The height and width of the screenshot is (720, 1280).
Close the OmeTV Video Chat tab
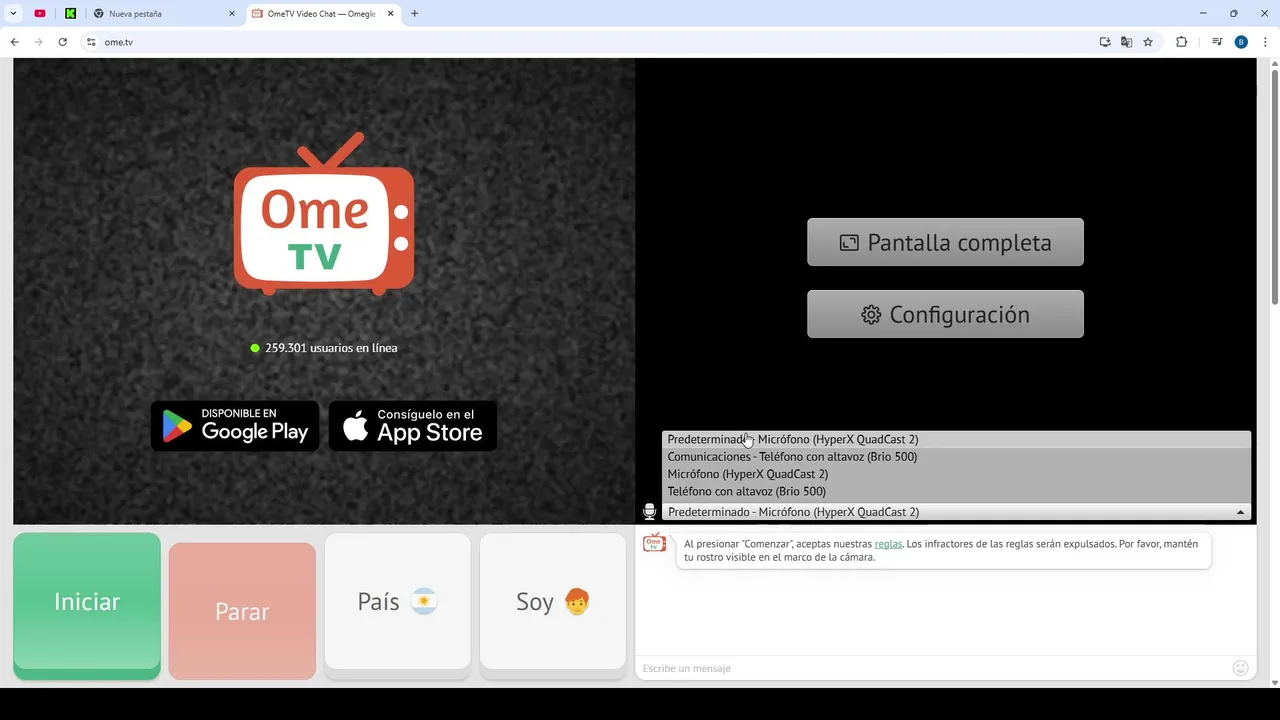tap(391, 14)
